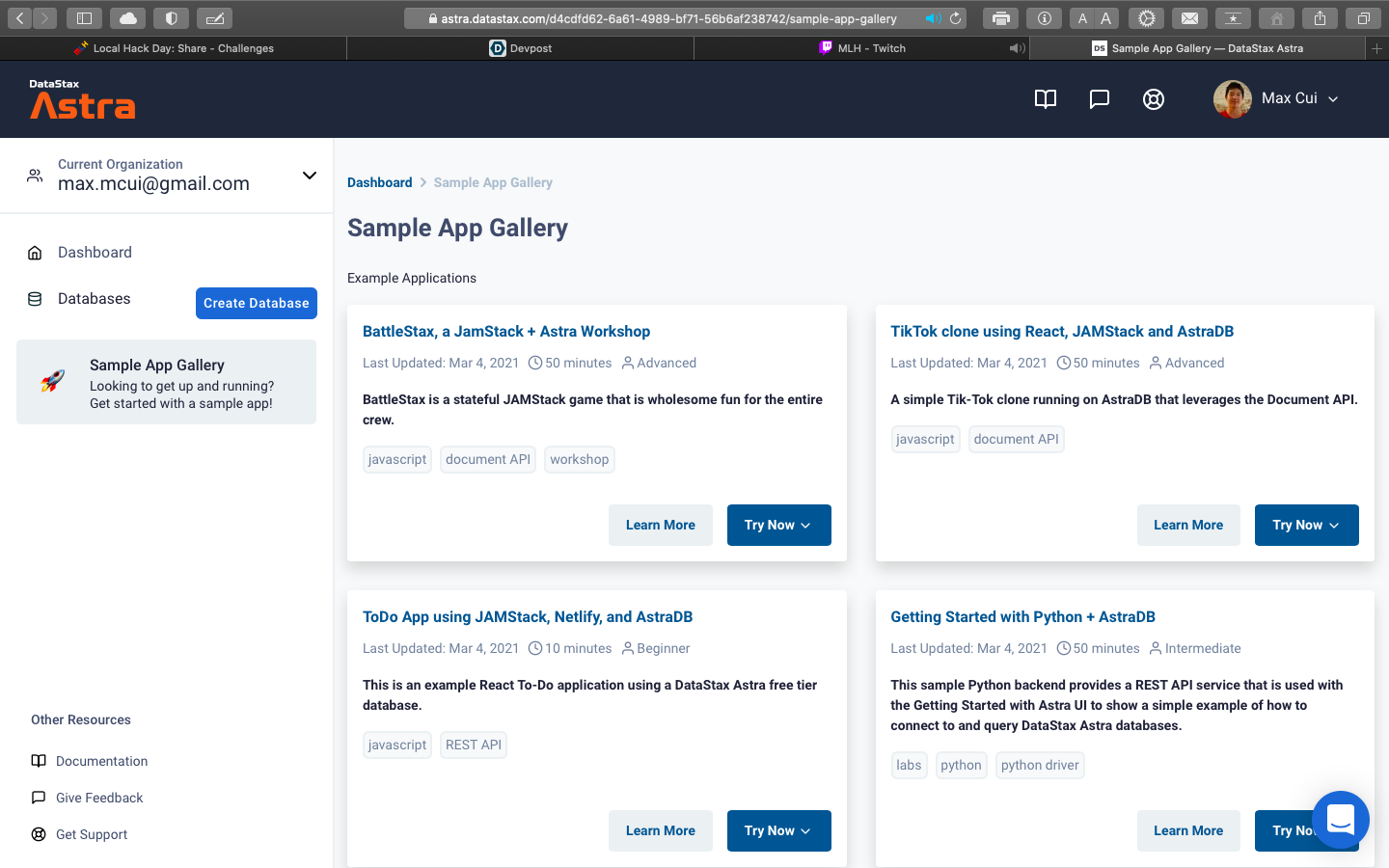Viewport: 1389px width, 868px height.
Task: Click the DataStax Astra logo
Action: point(82,99)
